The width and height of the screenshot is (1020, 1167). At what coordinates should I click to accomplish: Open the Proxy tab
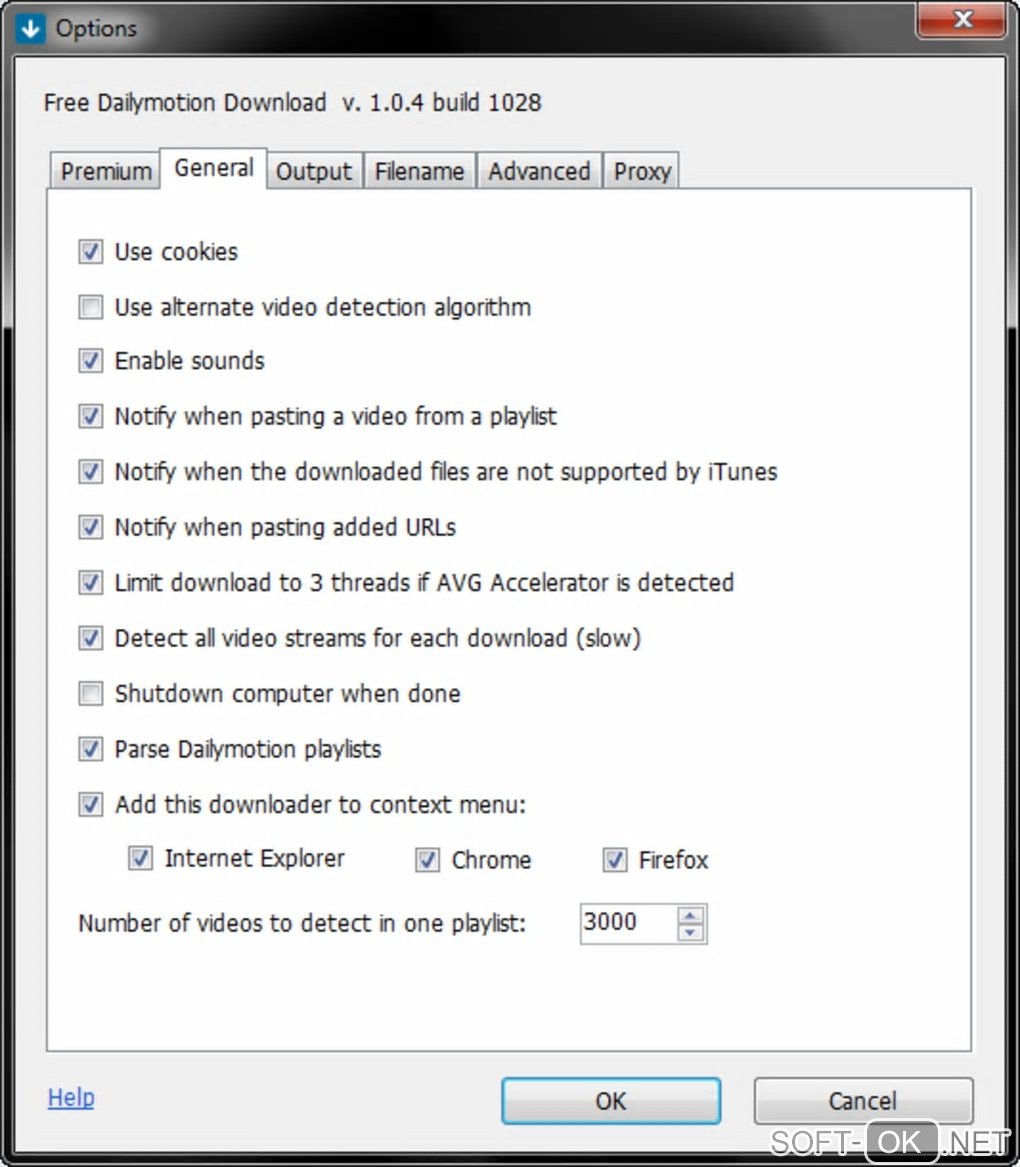click(x=642, y=172)
